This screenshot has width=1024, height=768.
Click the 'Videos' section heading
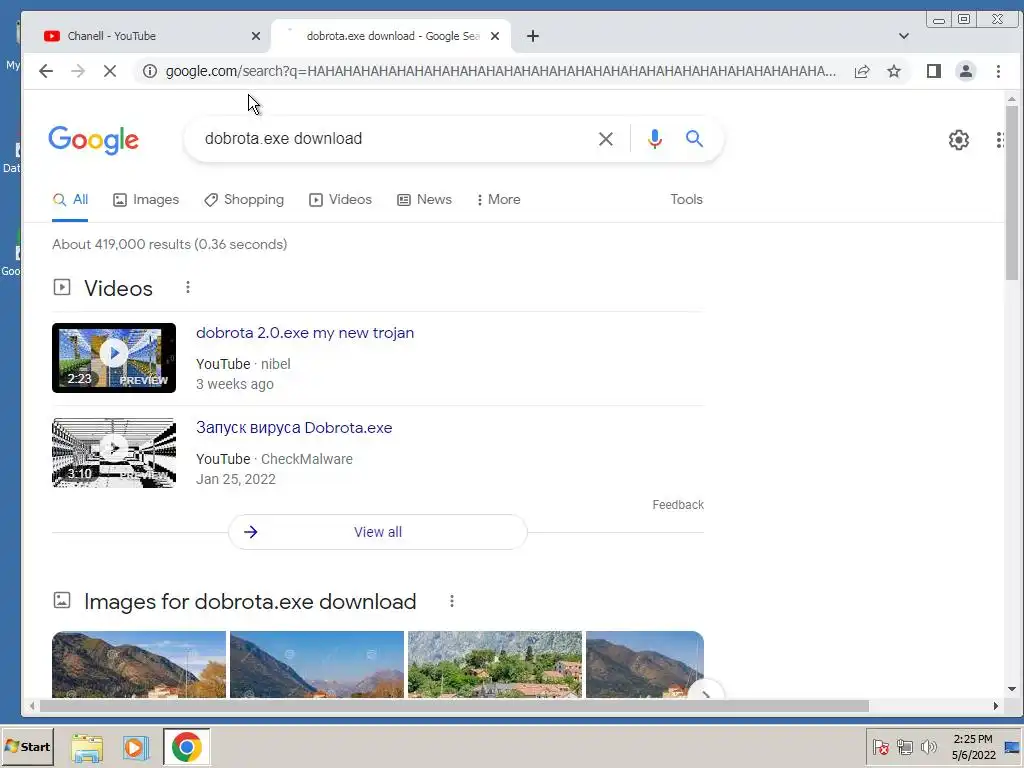tap(118, 288)
